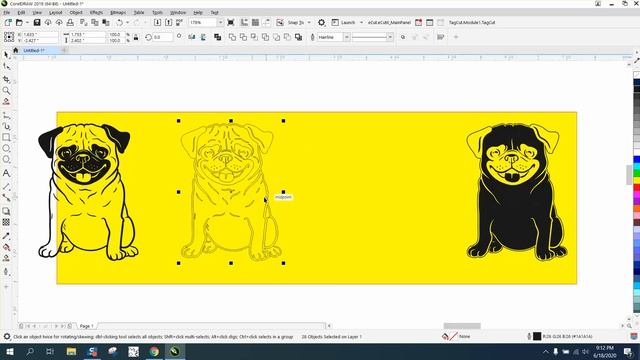Screen dimensions: 640x360
Task: Click the Undo icon
Action: pos(119,22)
